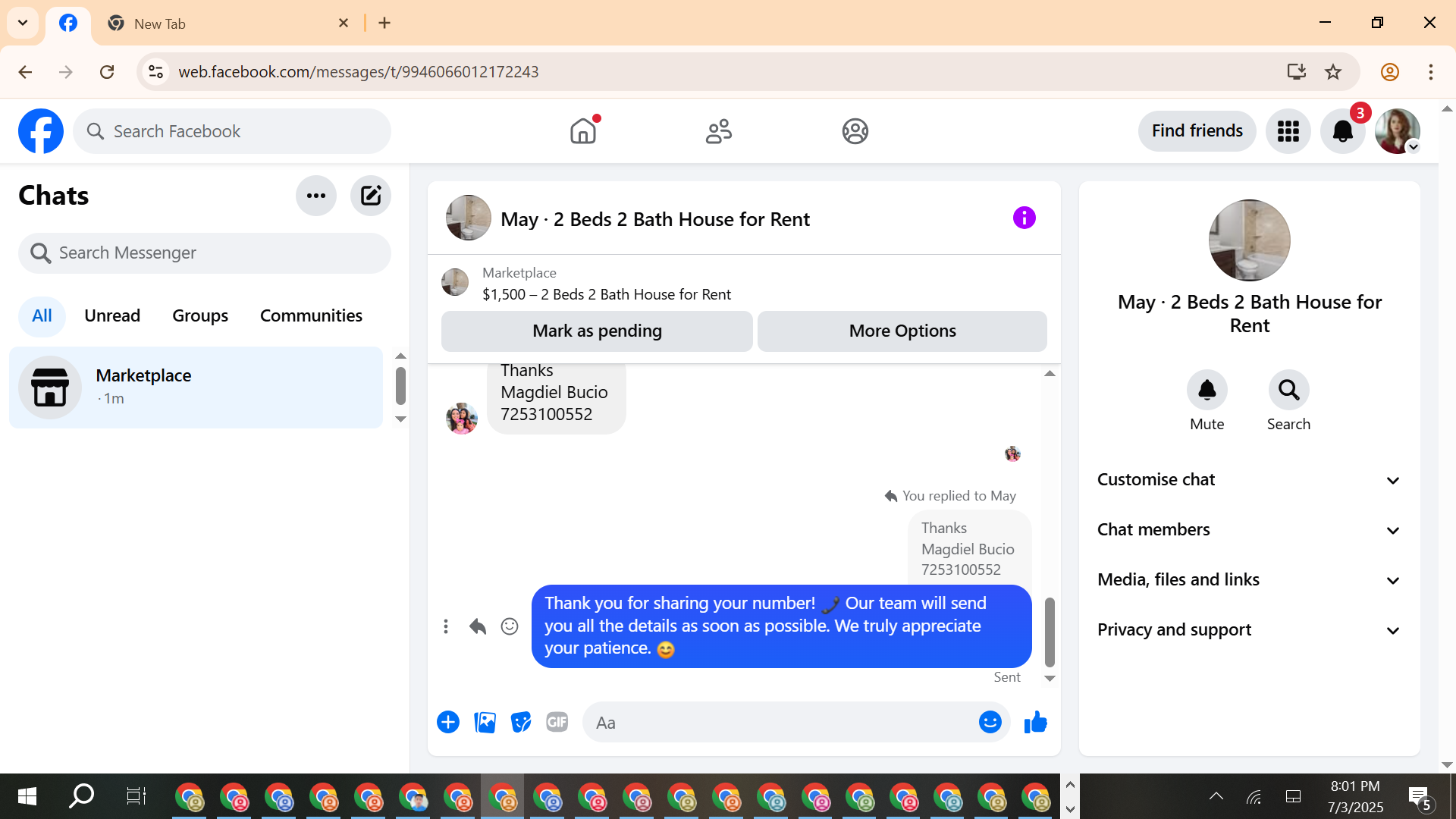Screen dimensions: 1456x819
Task: Switch to the Communities tab
Action: pos(311,315)
